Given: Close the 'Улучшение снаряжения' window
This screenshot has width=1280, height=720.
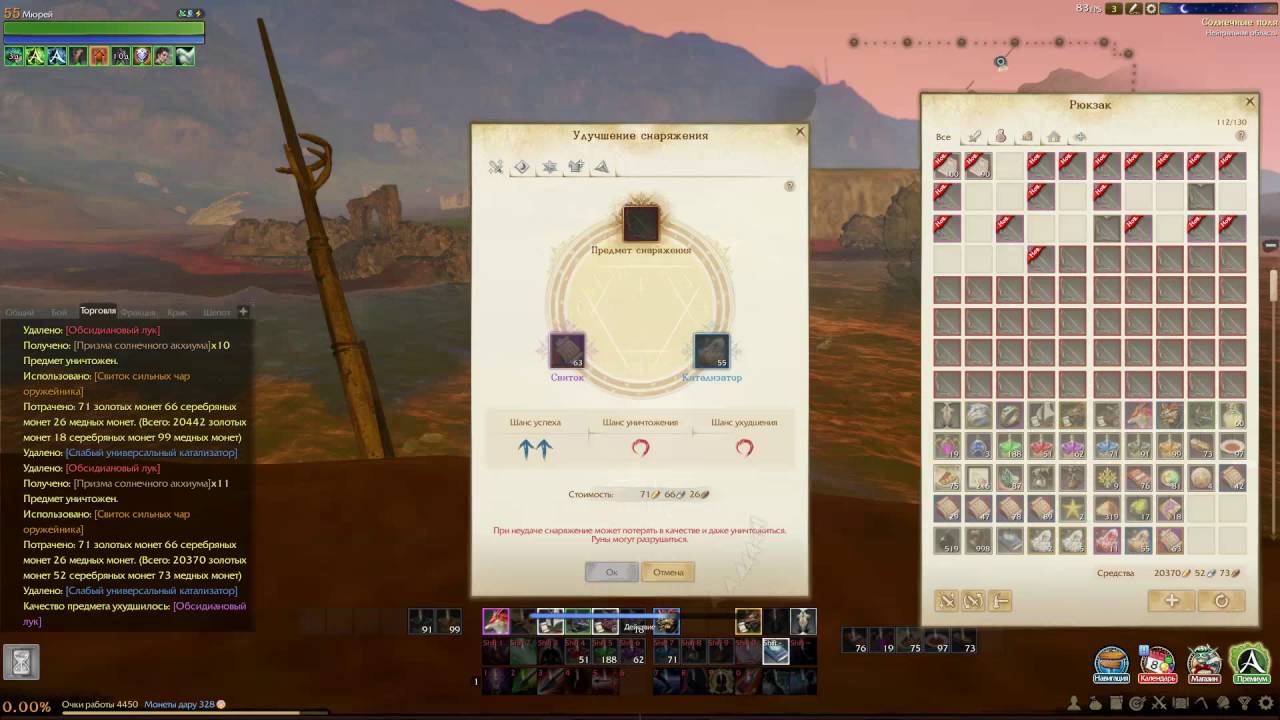Looking at the screenshot, I should coord(799,131).
